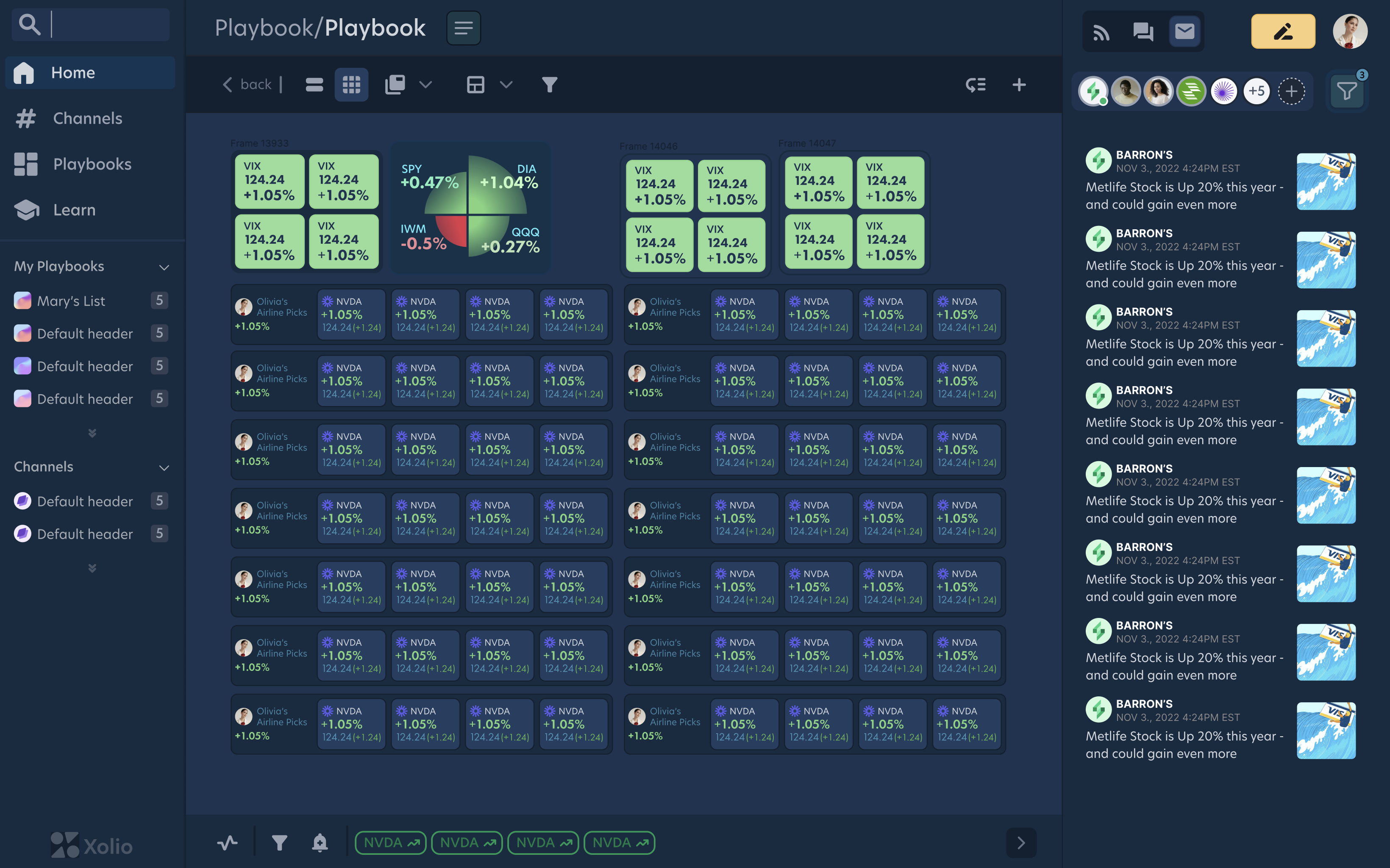Click the search input field

point(109,25)
